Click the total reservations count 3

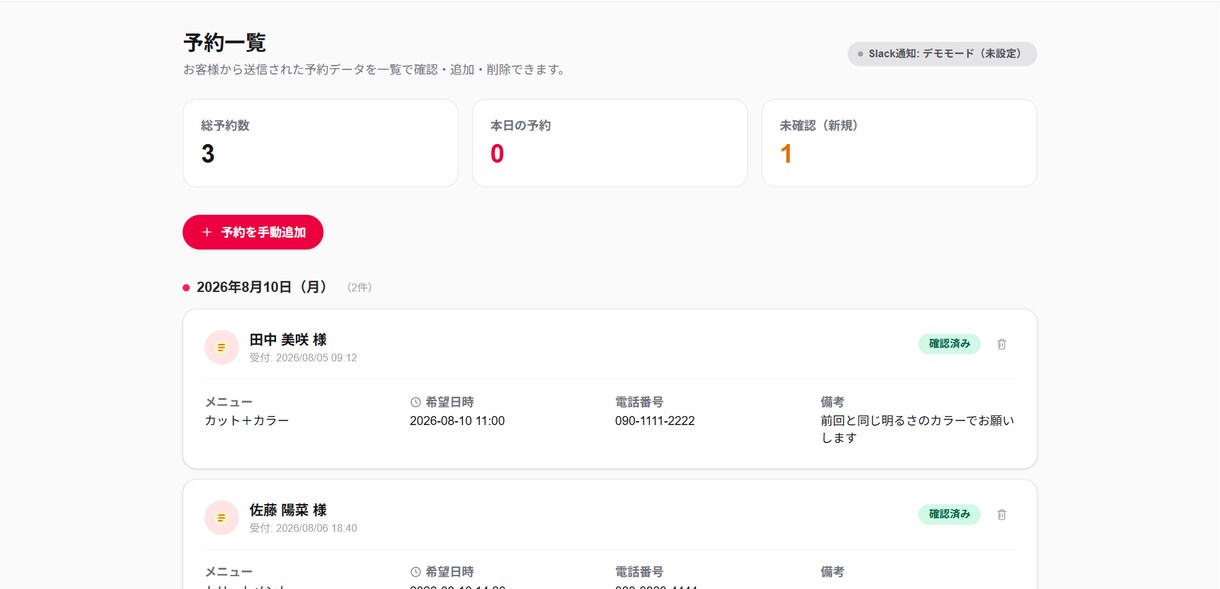coord(208,154)
